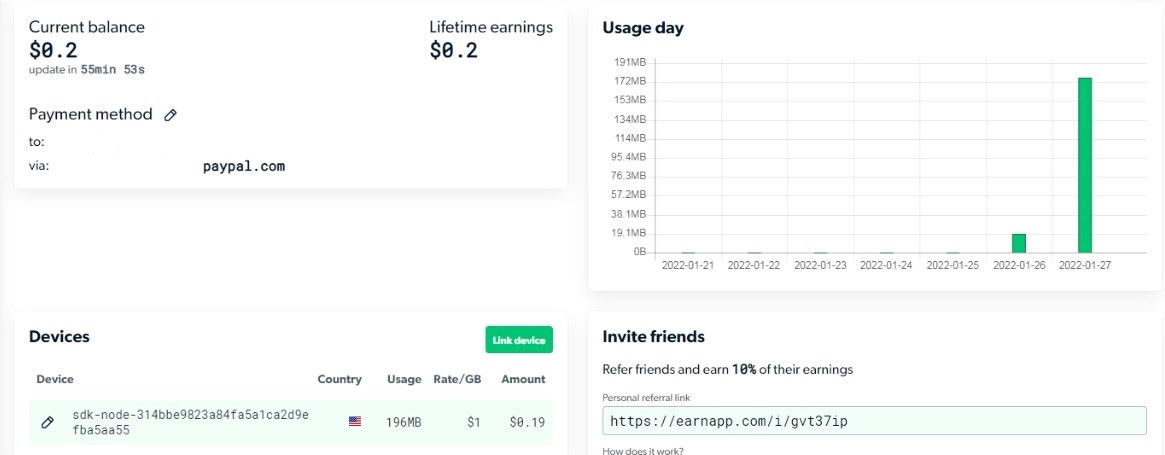Click the Amount column header
The width and height of the screenshot is (1165, 455).
523,379
